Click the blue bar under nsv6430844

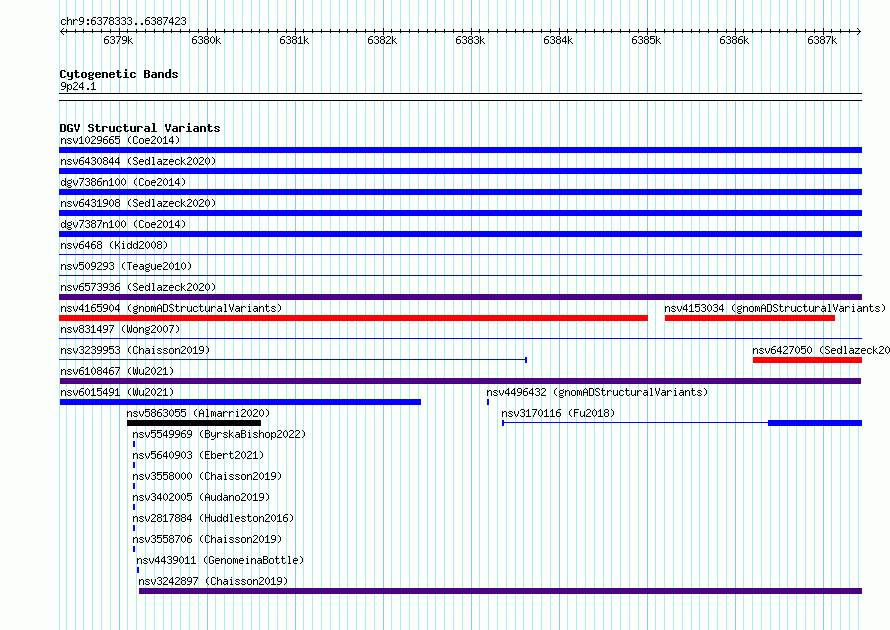[x=460, y=171]
